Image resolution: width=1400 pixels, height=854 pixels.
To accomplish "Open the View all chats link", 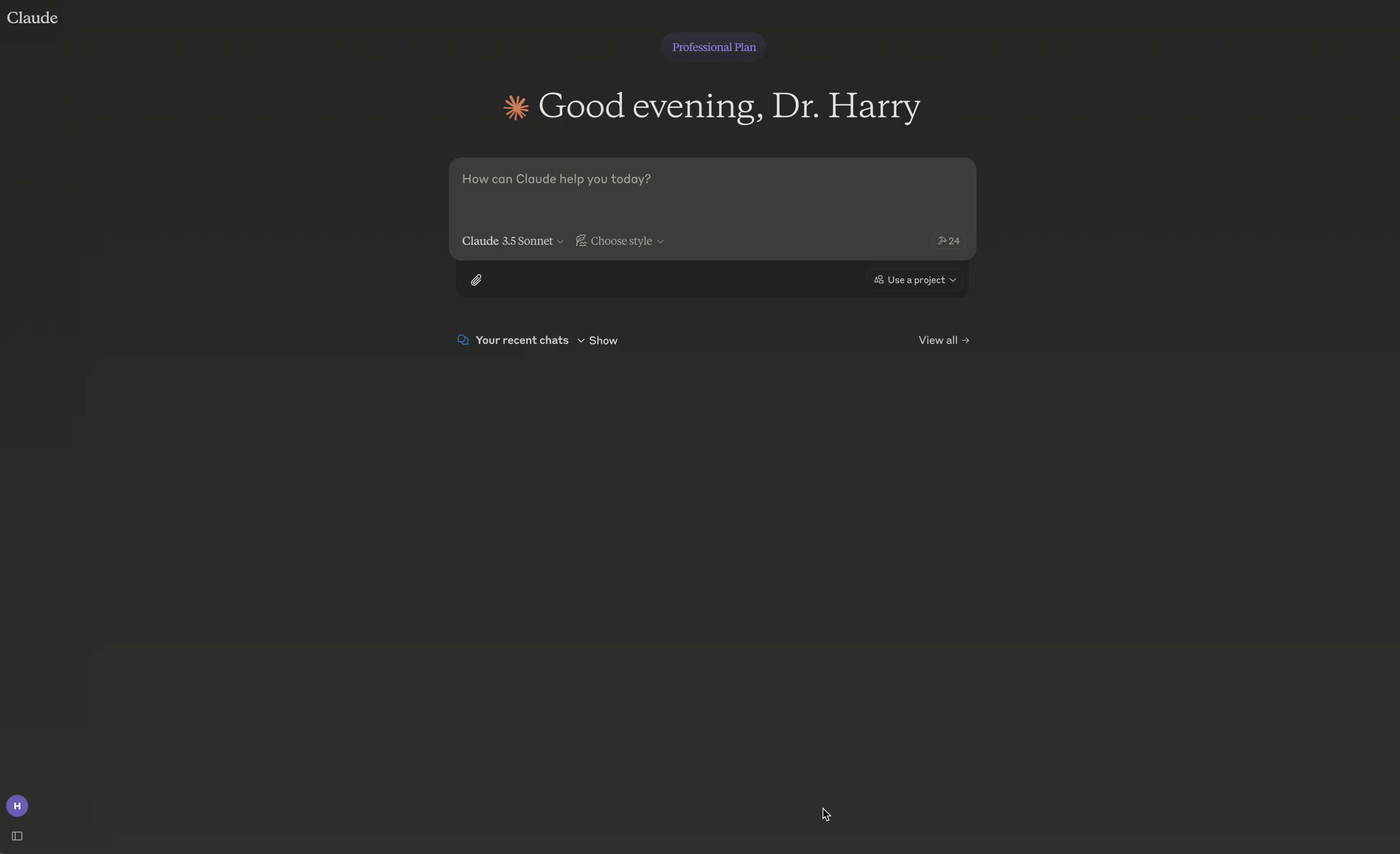I will (x=938, y=340).
